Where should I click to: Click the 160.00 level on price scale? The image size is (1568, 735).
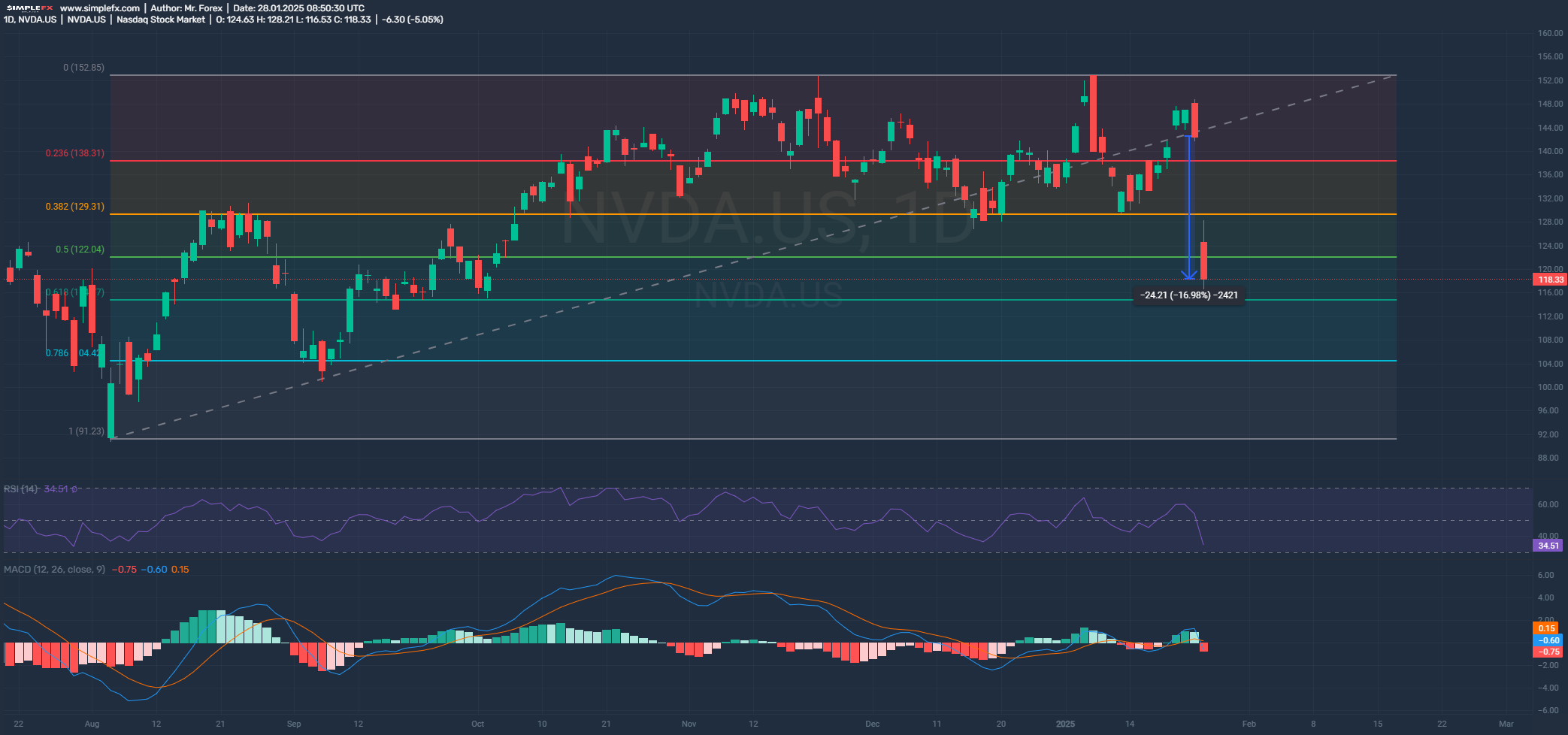click(x=1550, y=33)
